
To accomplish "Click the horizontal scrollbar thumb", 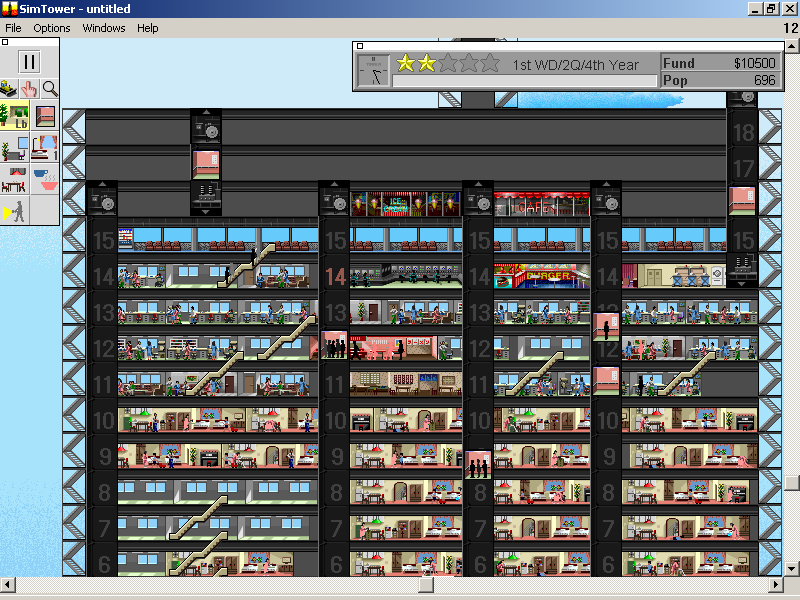I will pyautogui.click(x=426, y=584).
